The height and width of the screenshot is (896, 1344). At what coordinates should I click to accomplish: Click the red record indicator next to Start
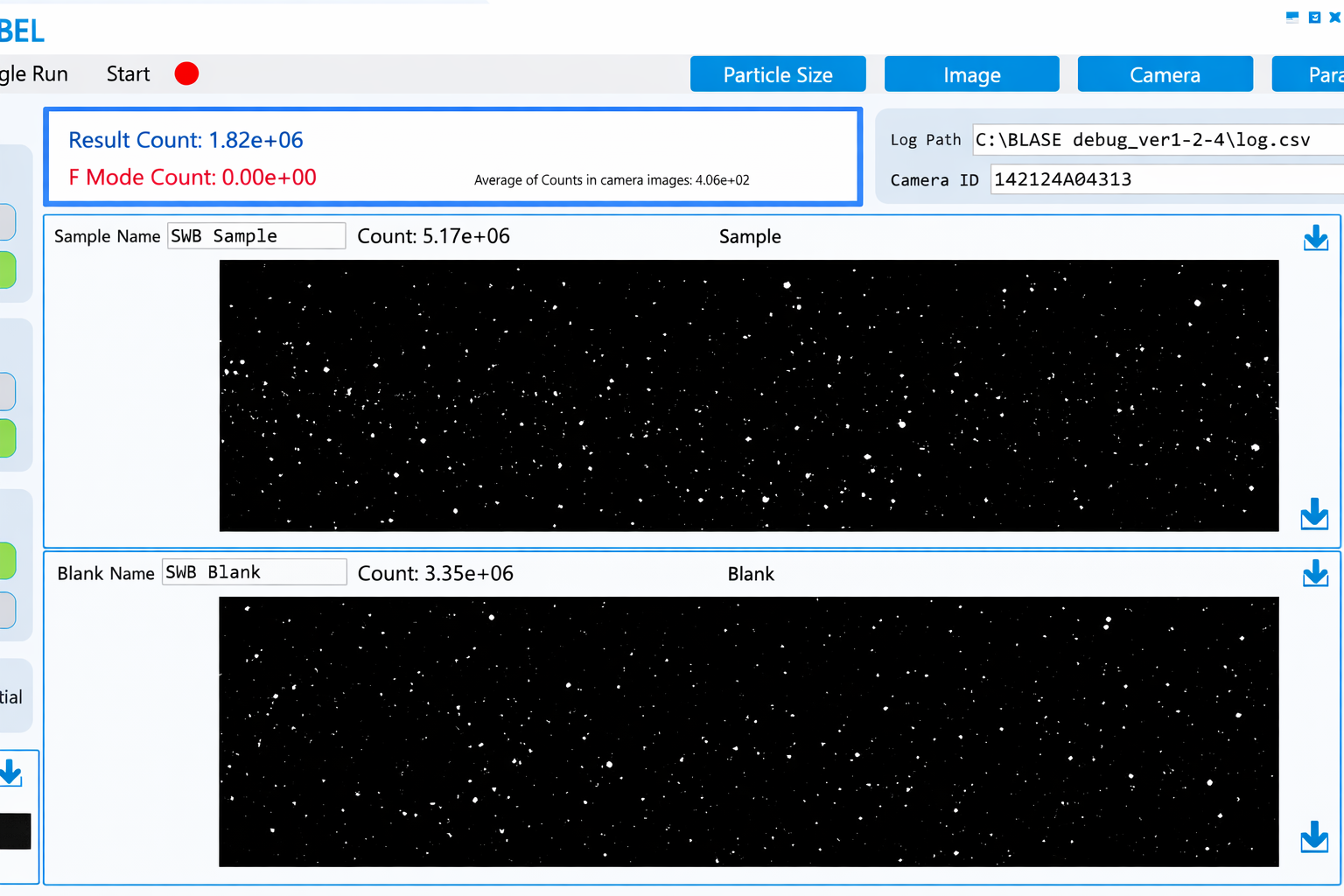pos(186,74)
